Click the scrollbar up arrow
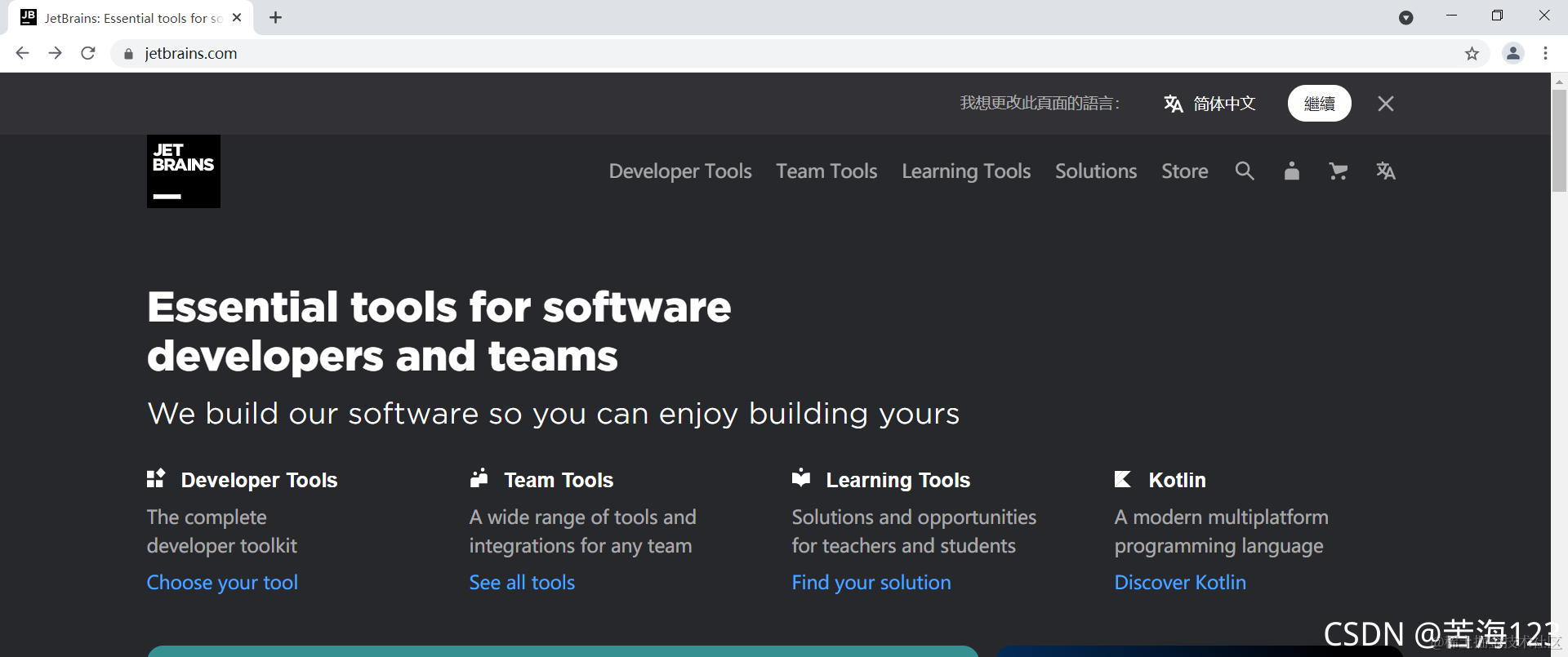 (x=1559, y=81)
